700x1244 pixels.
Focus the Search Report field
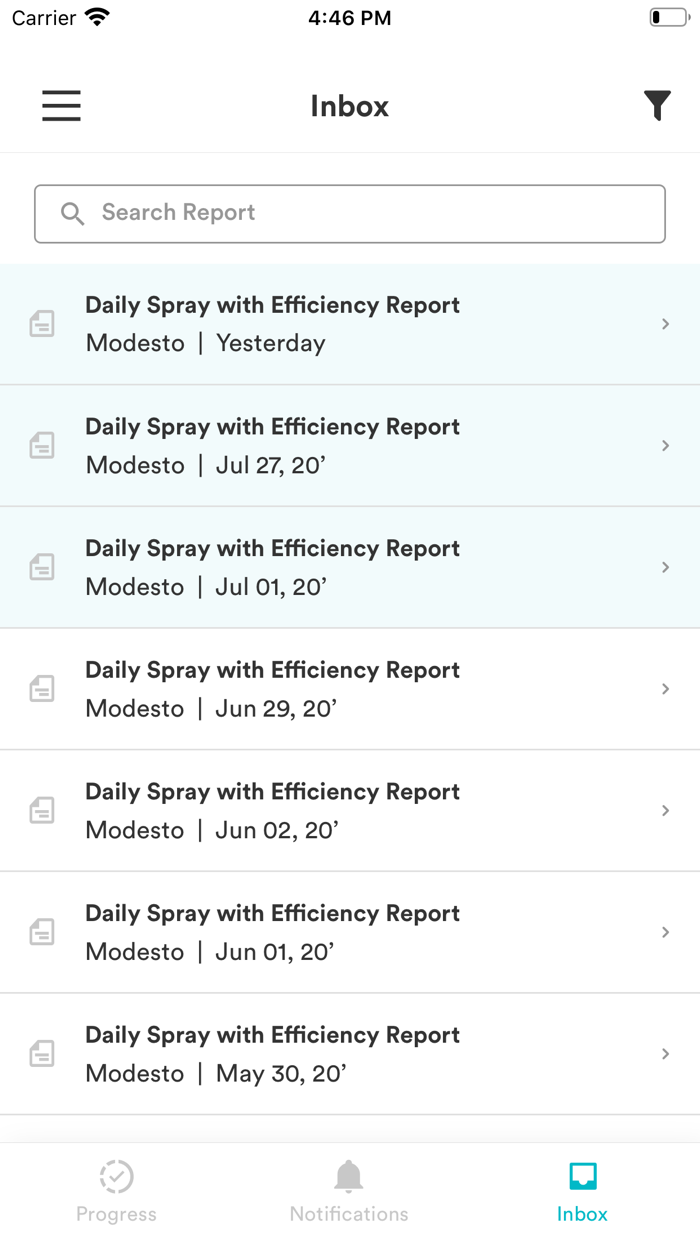(x=370, y=213)
